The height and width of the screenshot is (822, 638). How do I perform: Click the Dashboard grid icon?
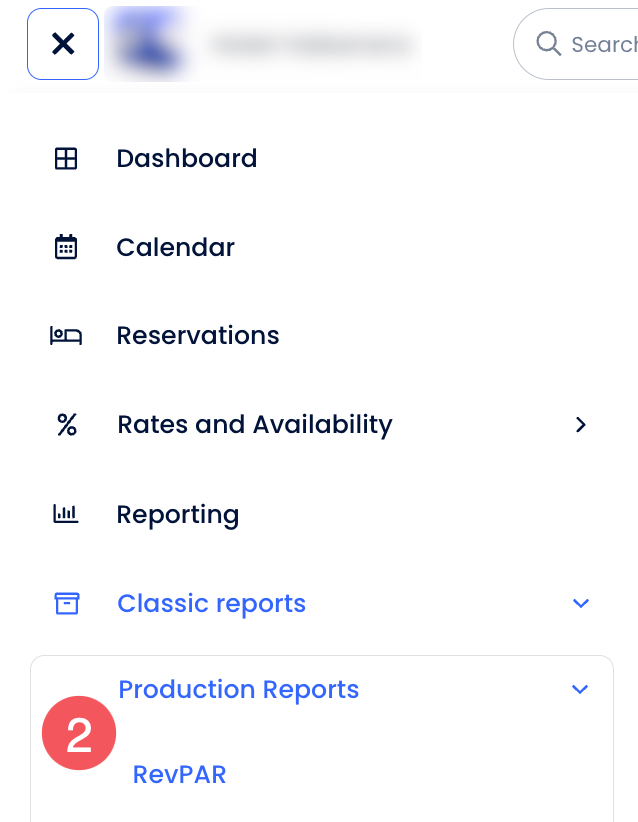click(x=66, y=158)
